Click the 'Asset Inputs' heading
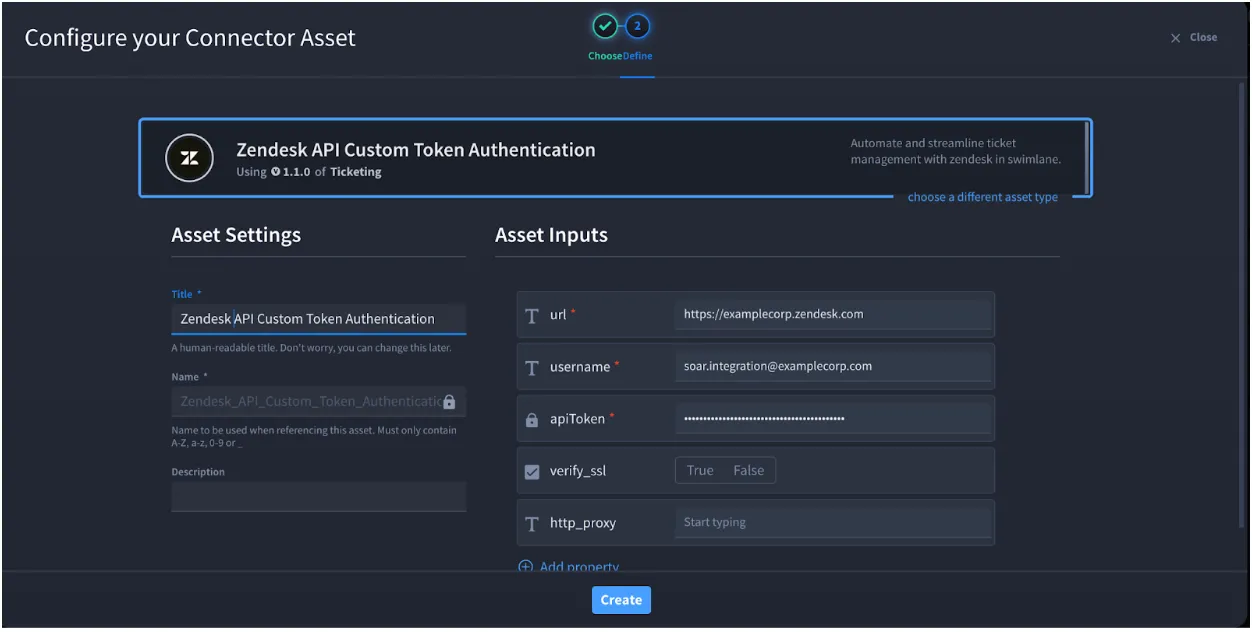Screen dimensions: 1252x632 pos(551,235)
